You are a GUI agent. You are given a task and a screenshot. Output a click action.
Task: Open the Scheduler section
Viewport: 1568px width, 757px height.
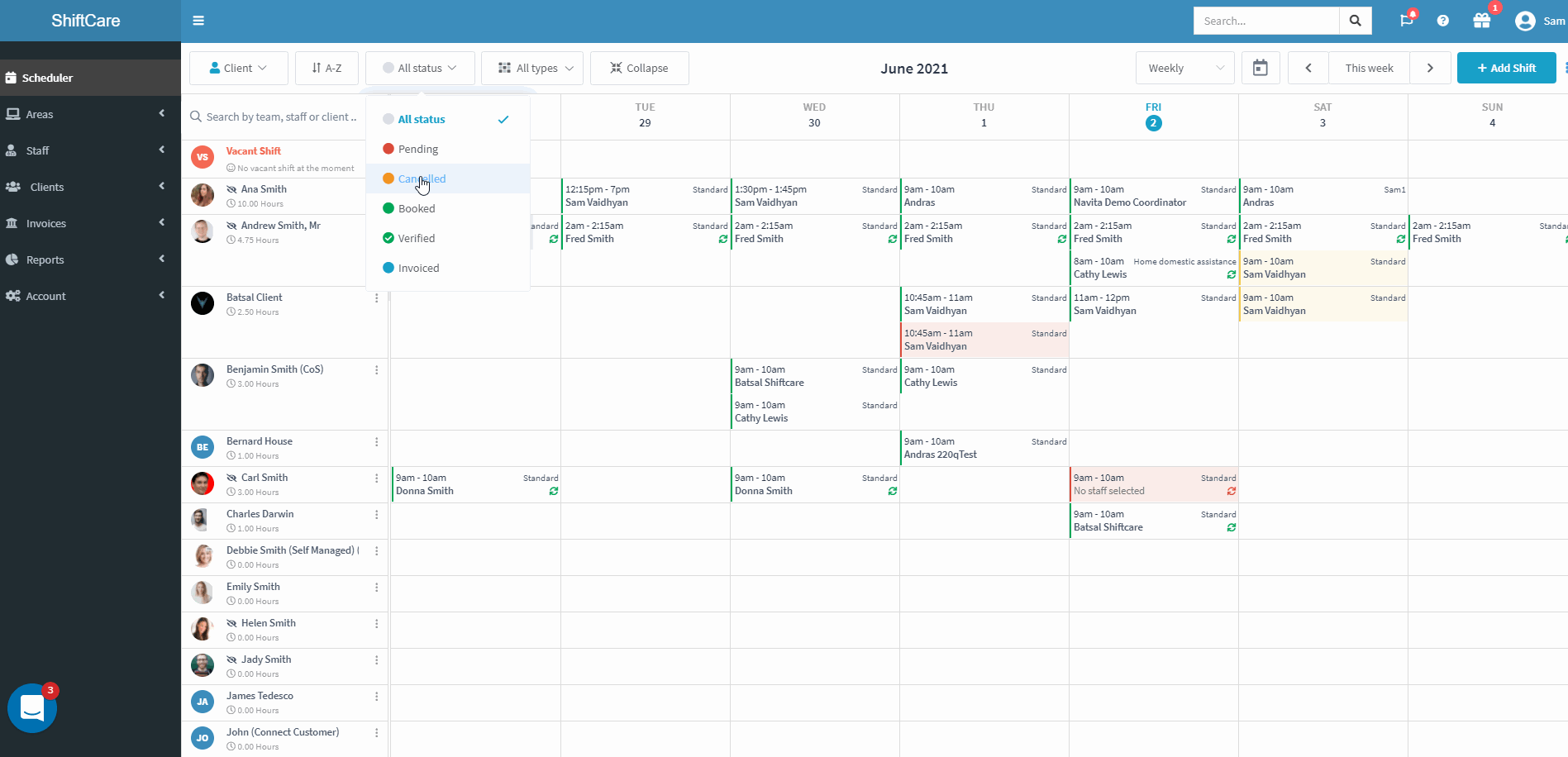point(90,78)
